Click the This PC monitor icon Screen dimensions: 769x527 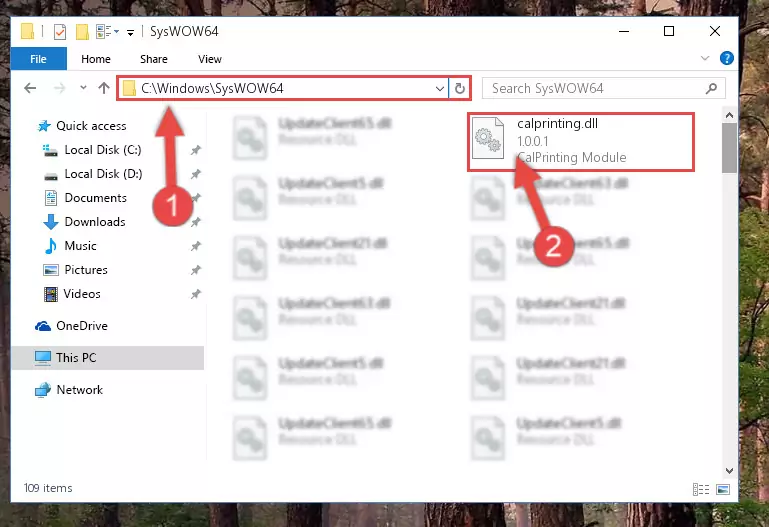43,358
